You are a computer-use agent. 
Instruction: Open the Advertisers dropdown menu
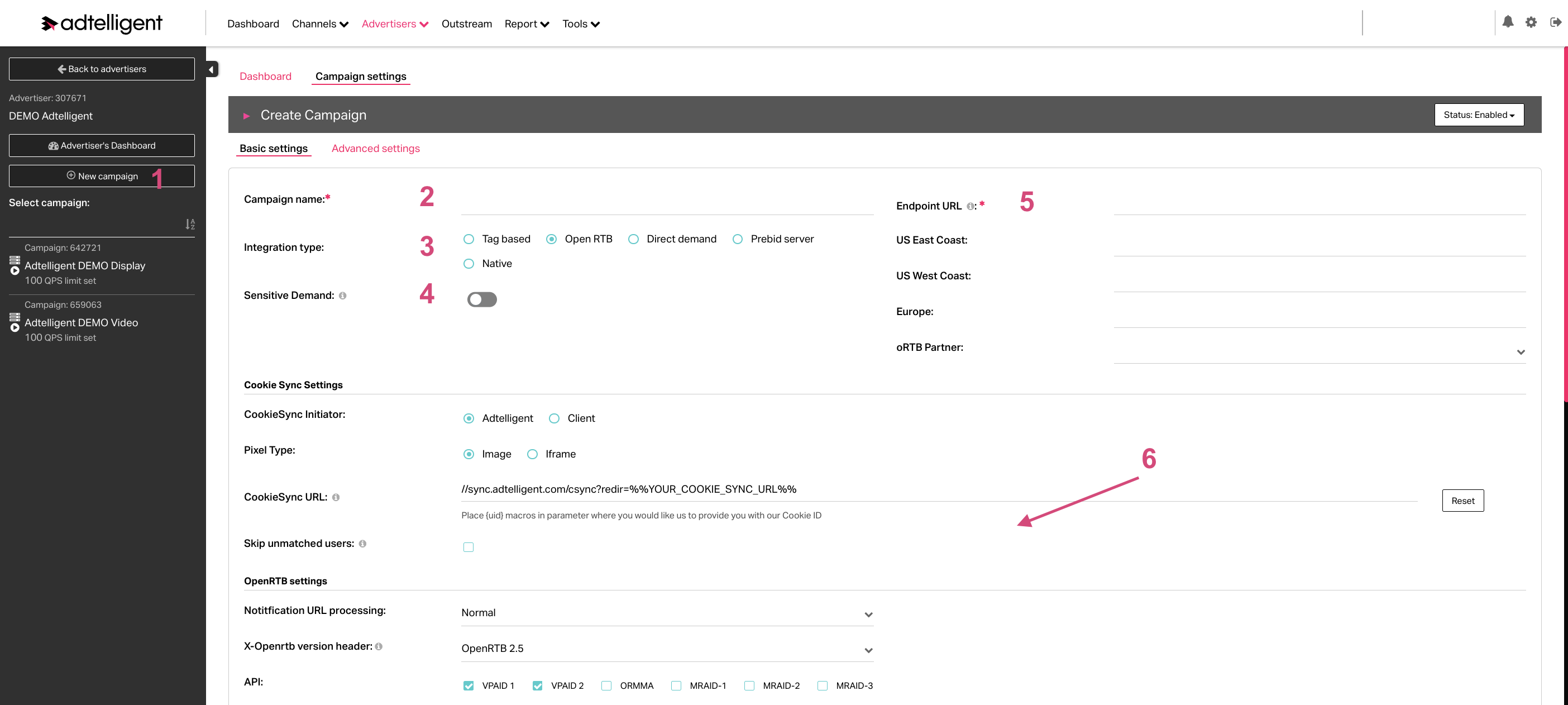(x=395, y=24)
